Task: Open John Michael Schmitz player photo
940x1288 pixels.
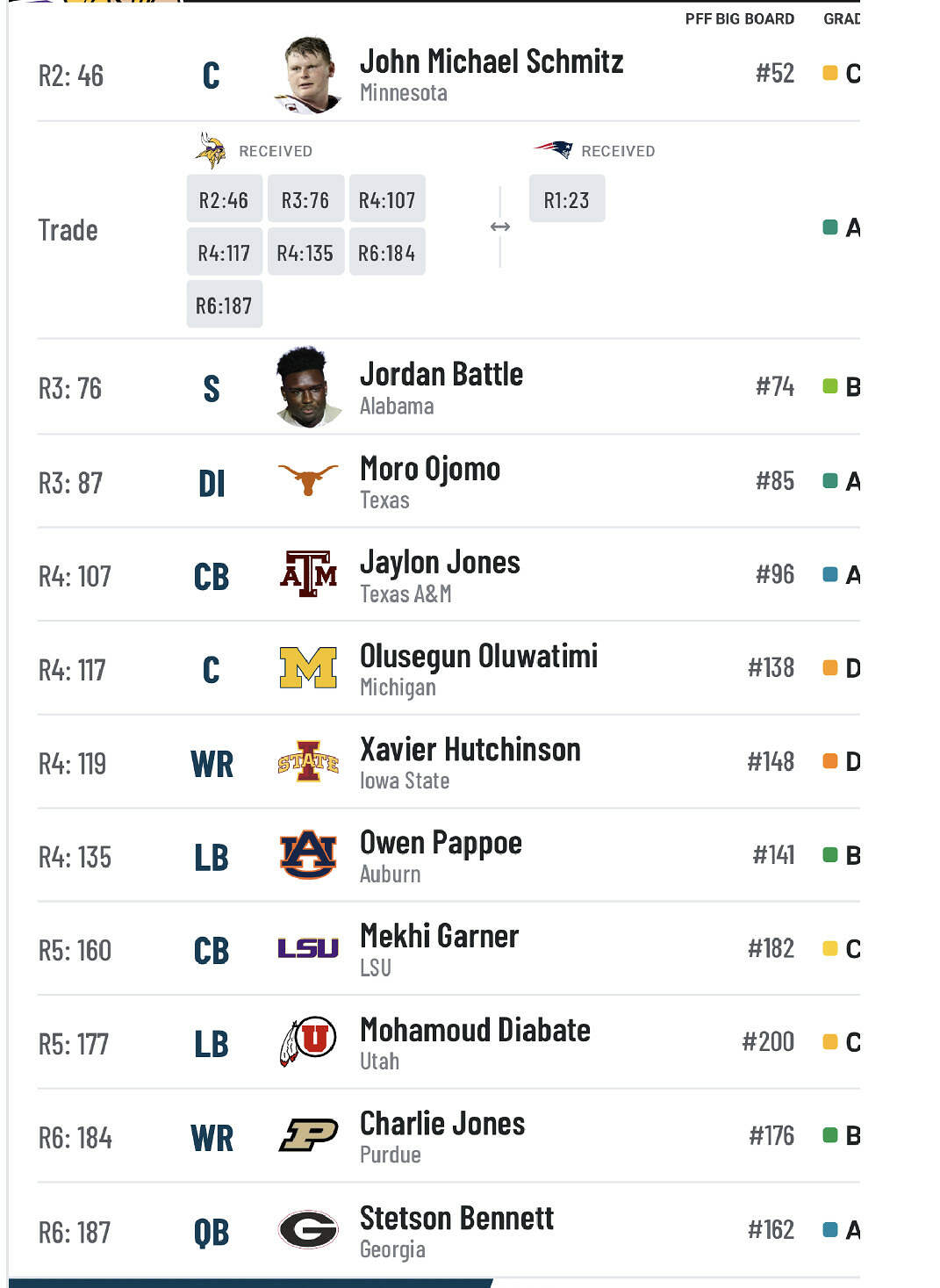Action: pyautogui.click(x=308, y=75)
